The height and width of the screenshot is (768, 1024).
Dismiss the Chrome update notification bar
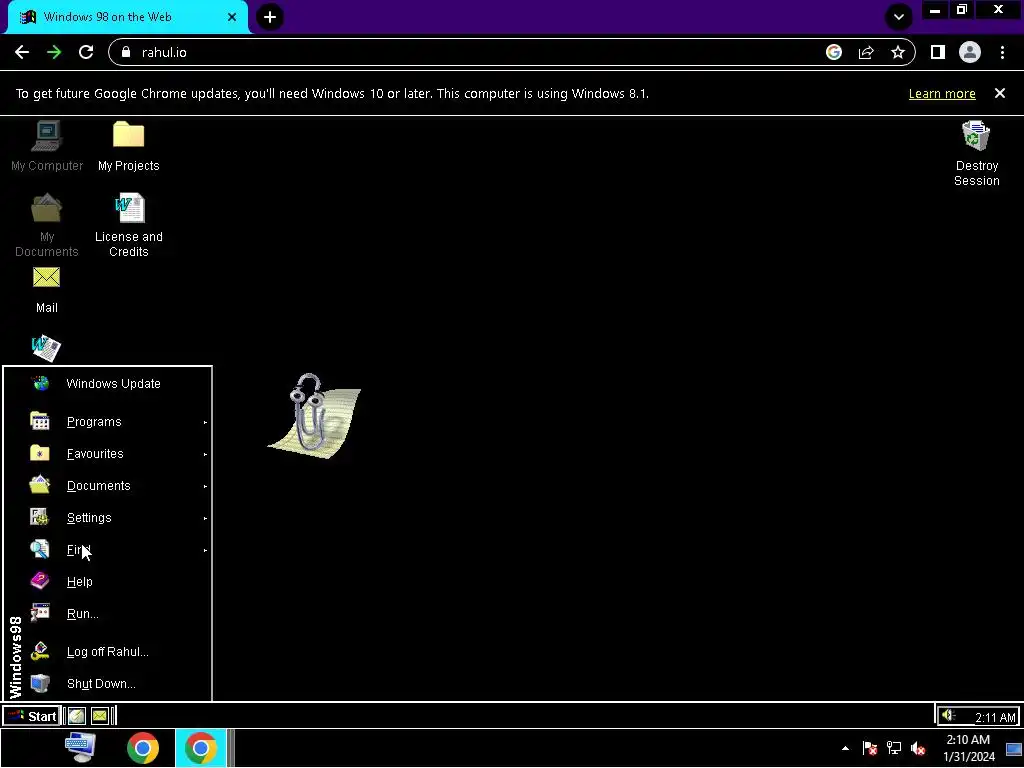click(x=1000, y=93)
